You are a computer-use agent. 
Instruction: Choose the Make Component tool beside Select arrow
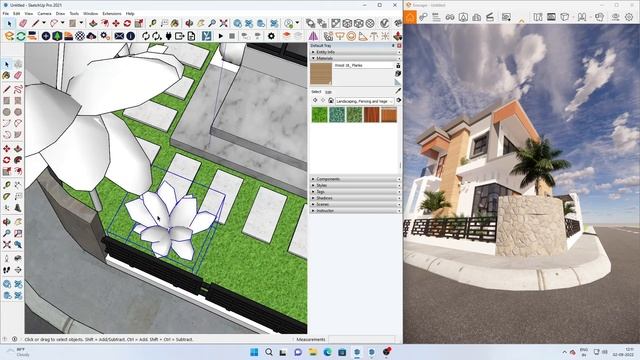tap(18, 64)
